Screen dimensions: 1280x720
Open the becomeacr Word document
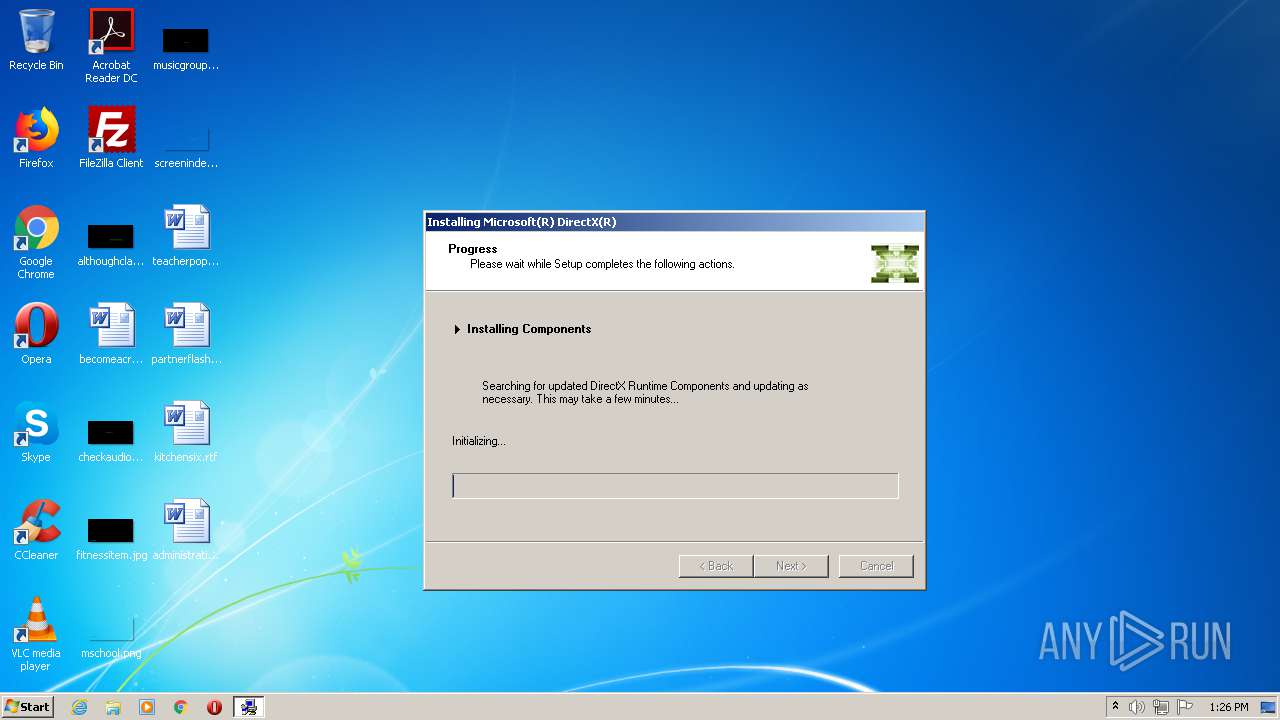pyautogui.click(x=111, y=334)
